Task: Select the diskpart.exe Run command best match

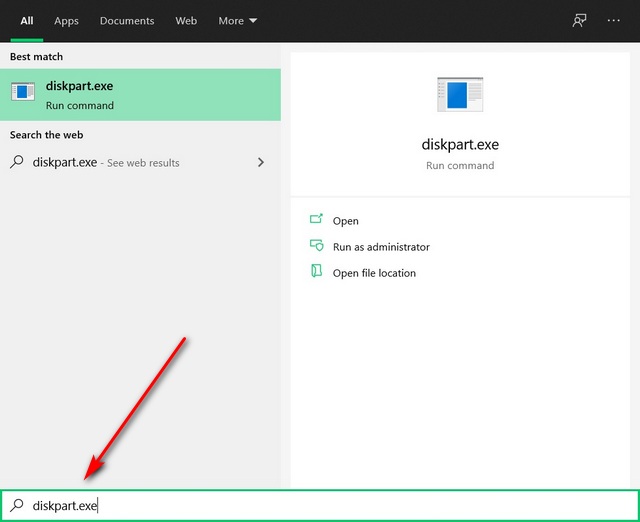Action: point(140,95)
